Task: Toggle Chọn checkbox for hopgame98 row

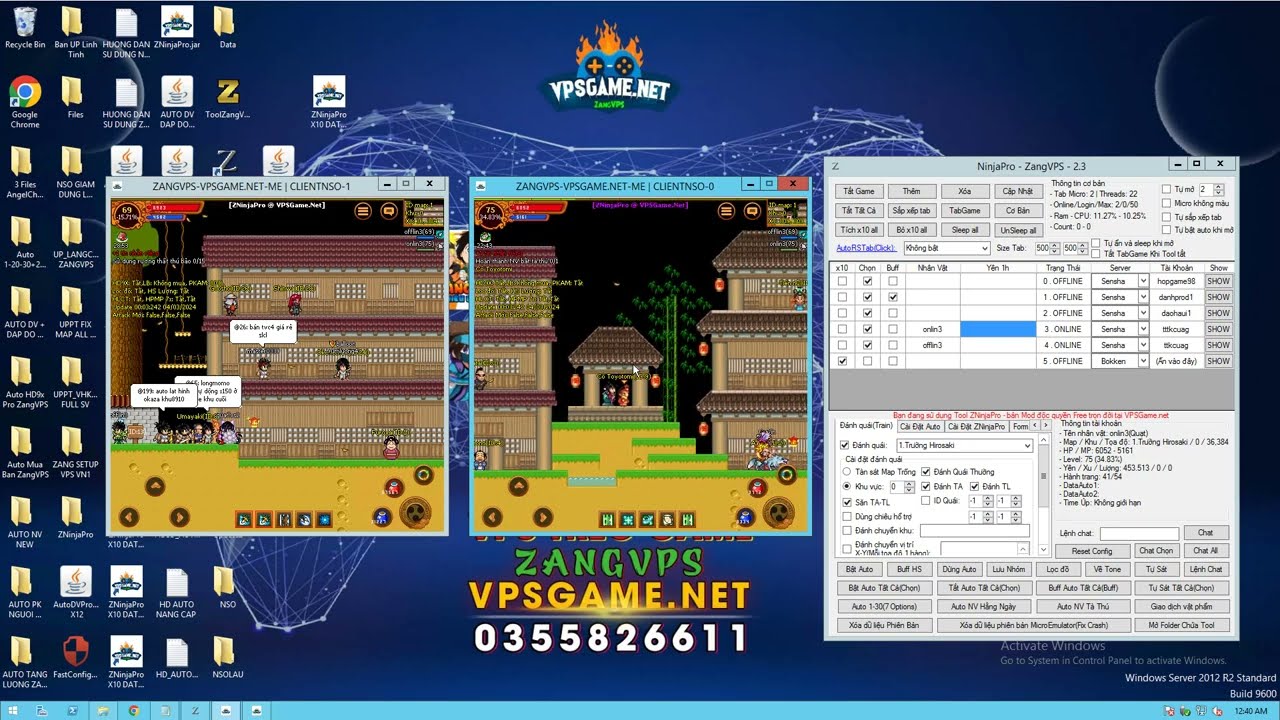Action: coord(867,281)
